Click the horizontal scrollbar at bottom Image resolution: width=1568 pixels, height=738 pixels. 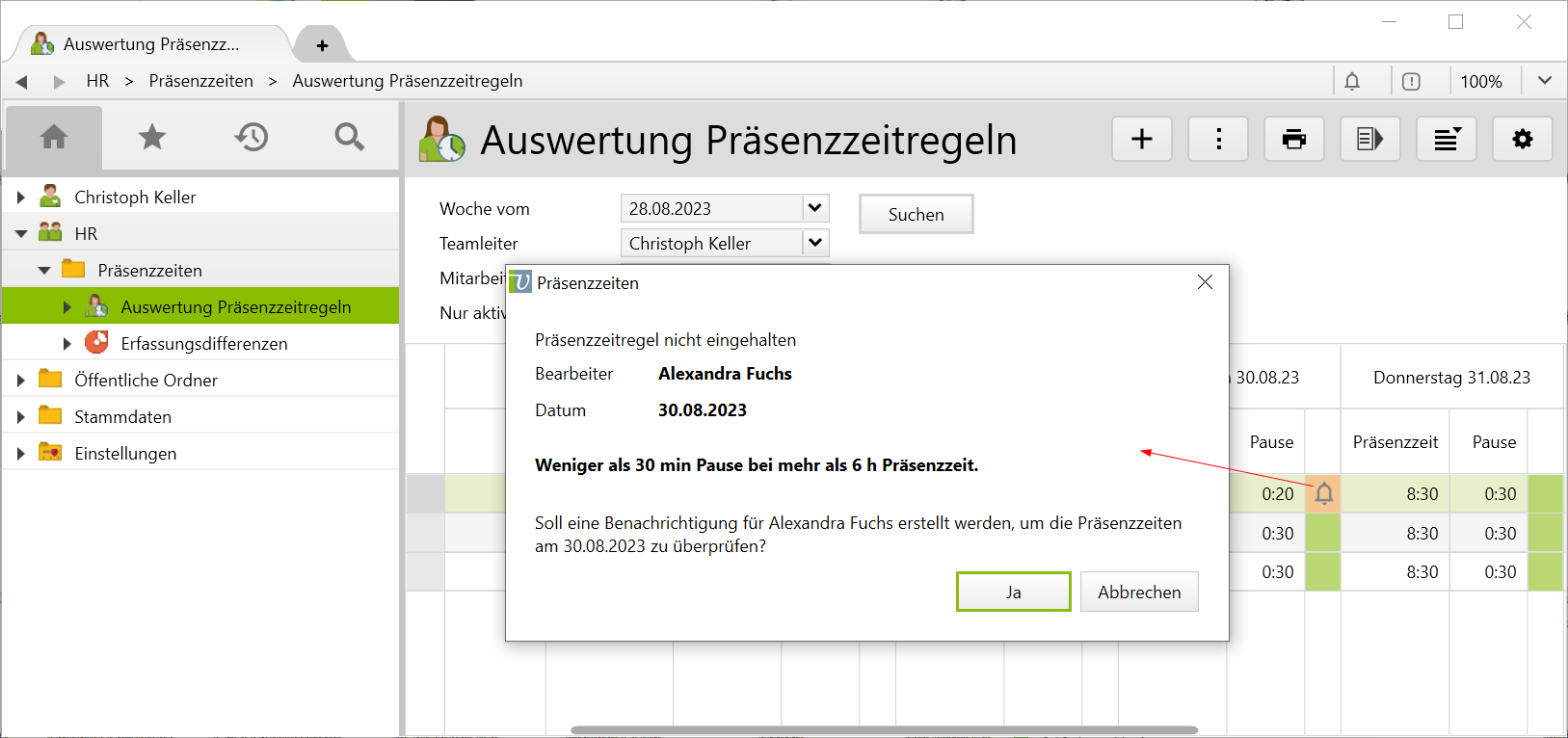(884, 730)
